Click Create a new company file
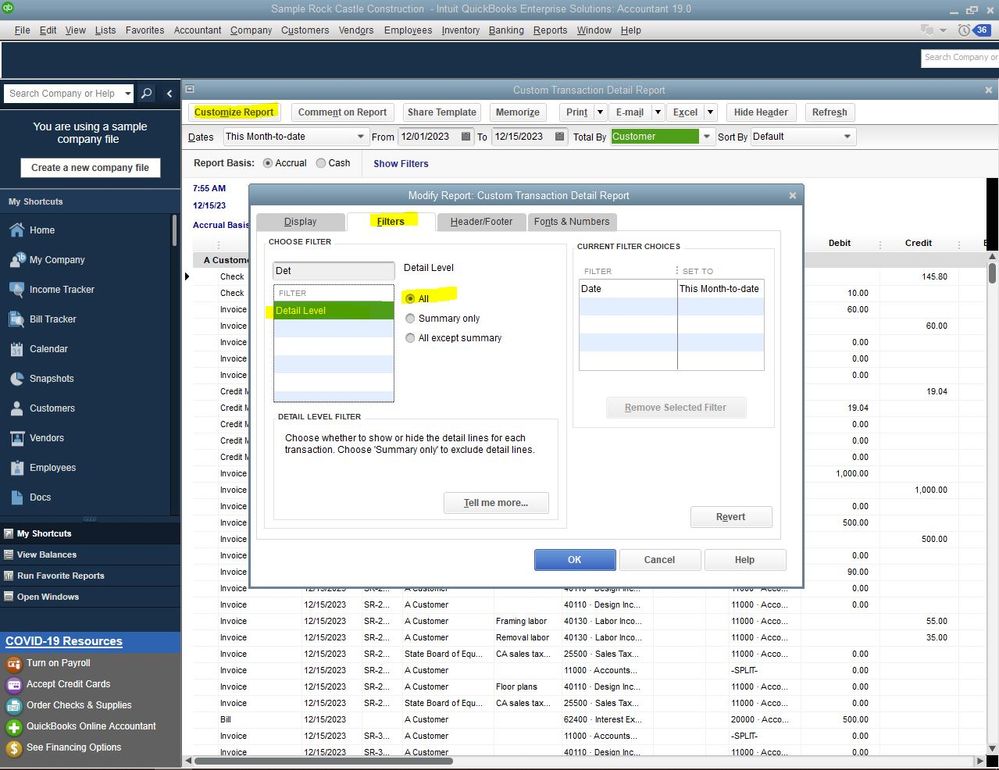This screenshot has width=999, height=770. click(90, 168)
